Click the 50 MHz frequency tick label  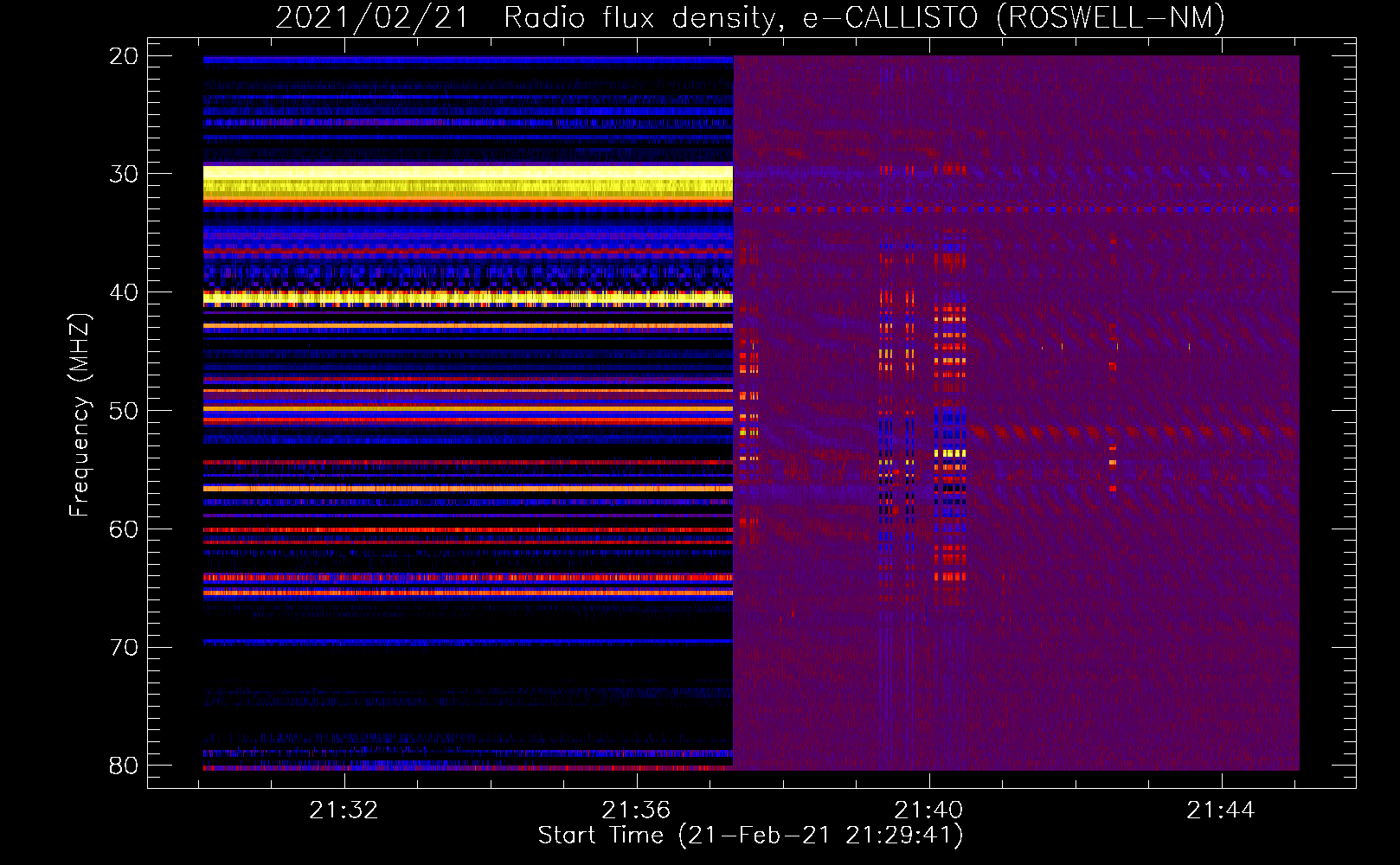[x=124, y=411]
